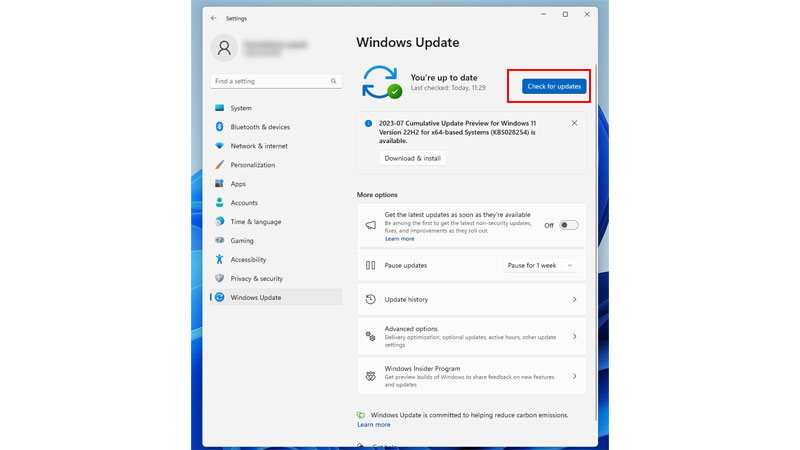The image size is (800, 450).
Task: Open Gaming settings label
Action: [242, 240]
